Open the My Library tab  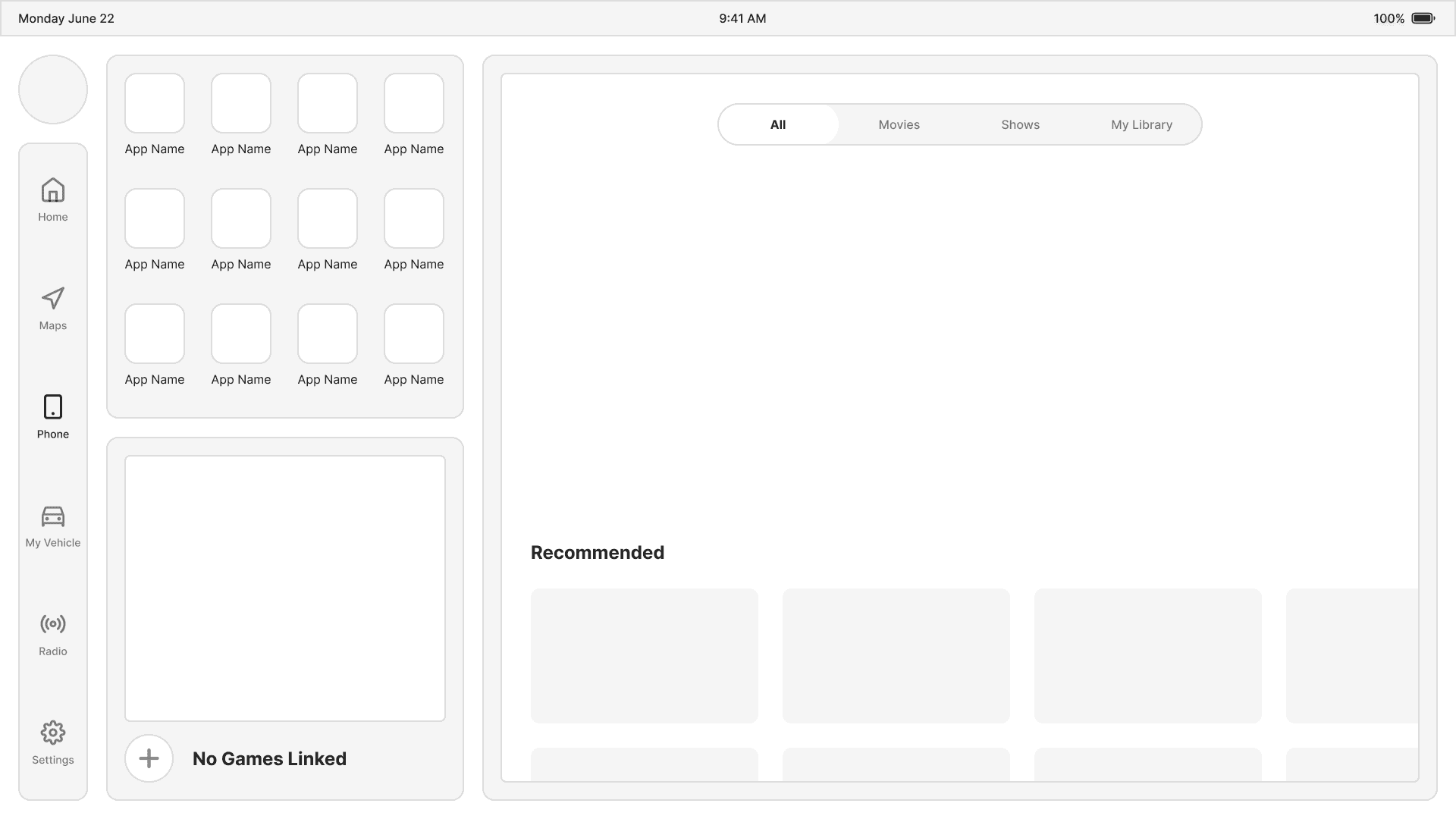click(1141, 124)
